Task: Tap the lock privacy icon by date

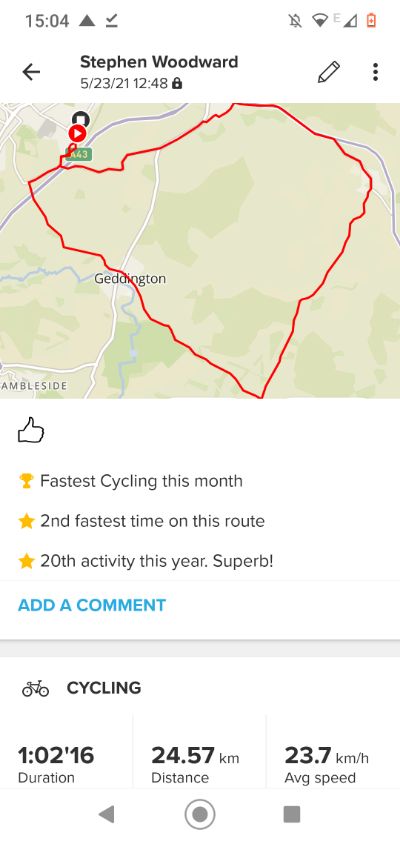Action: 177,84
